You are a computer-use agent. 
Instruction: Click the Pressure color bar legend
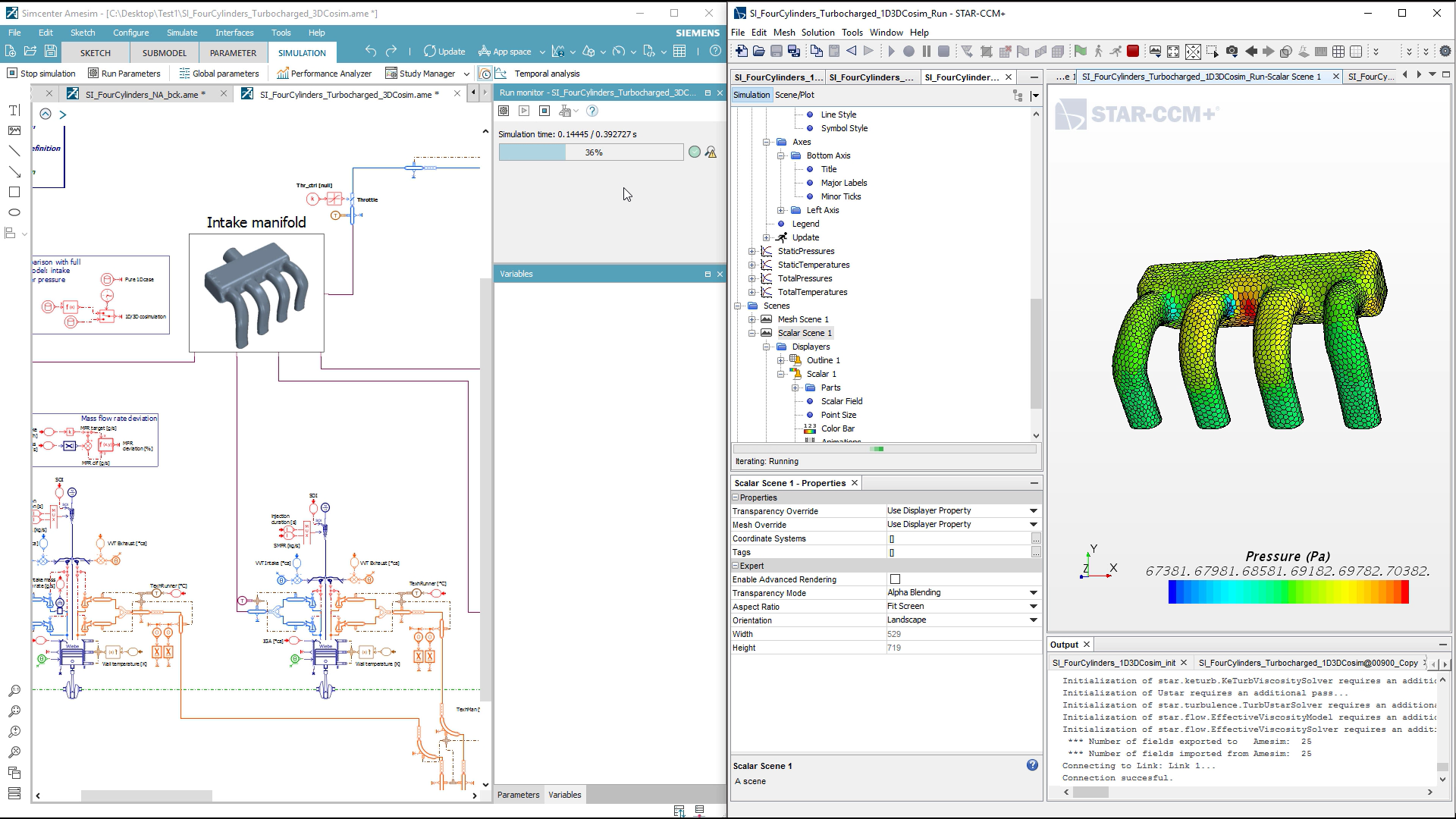tap(1288, 591)
